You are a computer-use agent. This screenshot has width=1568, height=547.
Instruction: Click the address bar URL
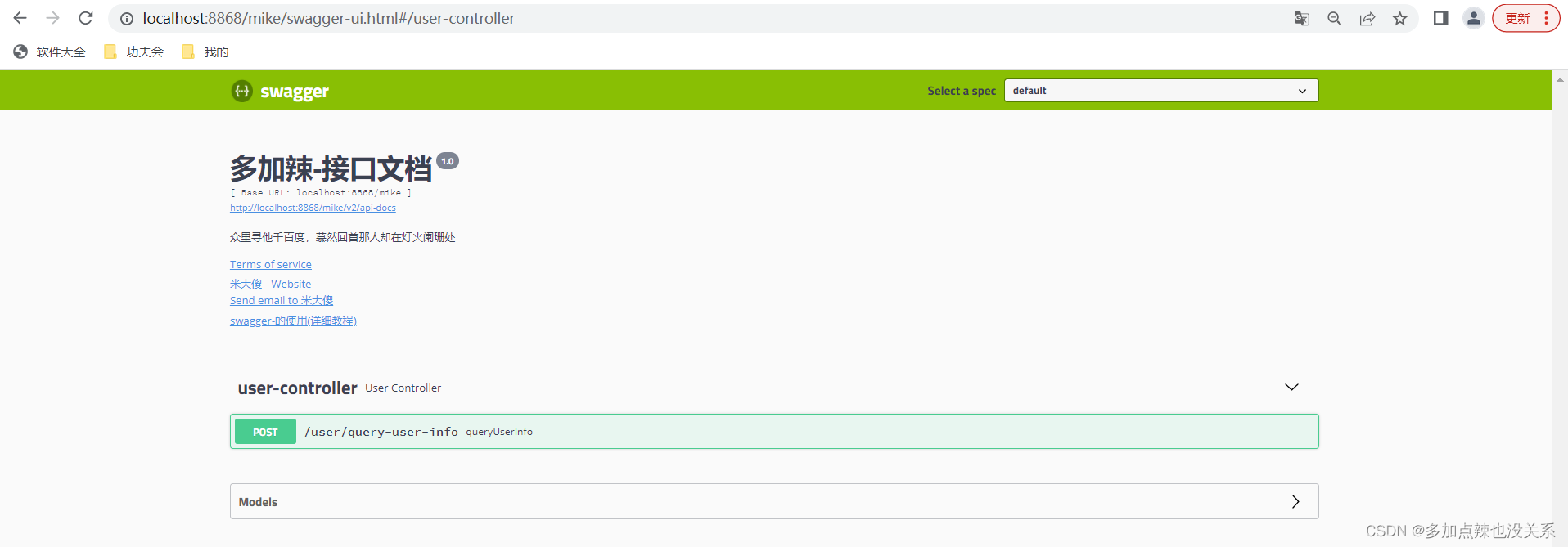pyautogui.click(x=329, y=18)
